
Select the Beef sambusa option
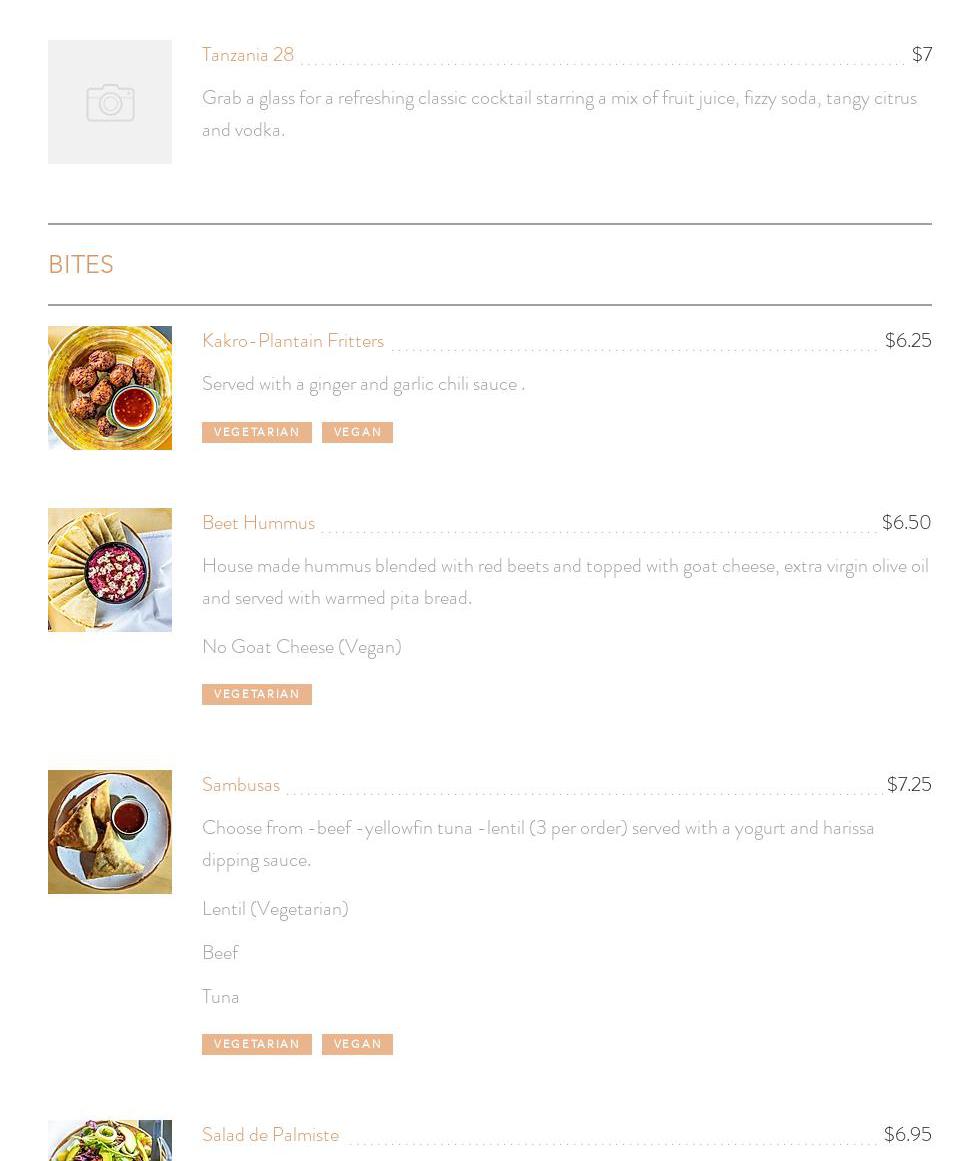point(220,953)
